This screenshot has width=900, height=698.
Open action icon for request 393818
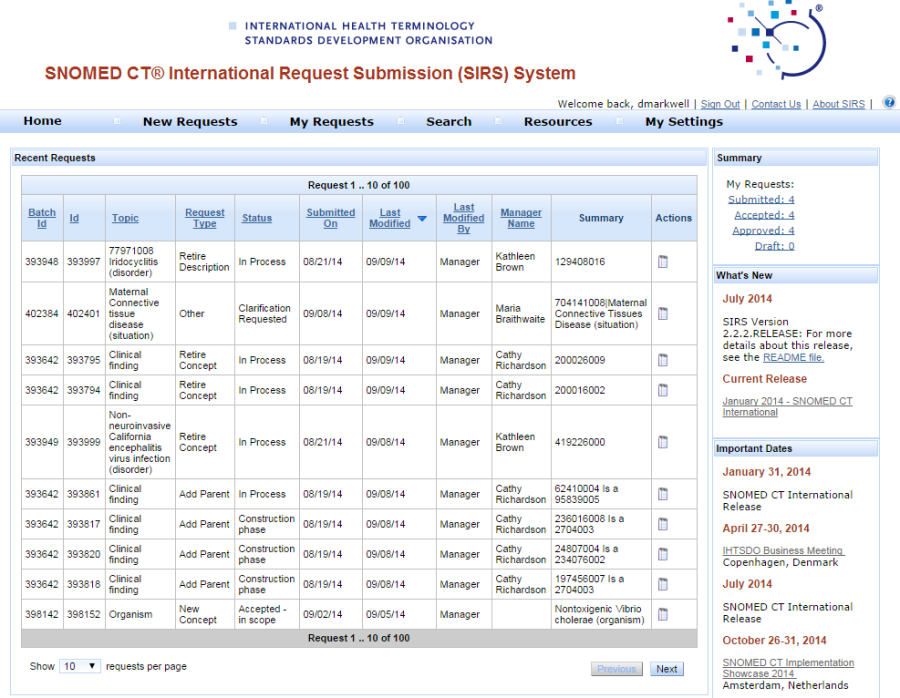pos(663,584)
